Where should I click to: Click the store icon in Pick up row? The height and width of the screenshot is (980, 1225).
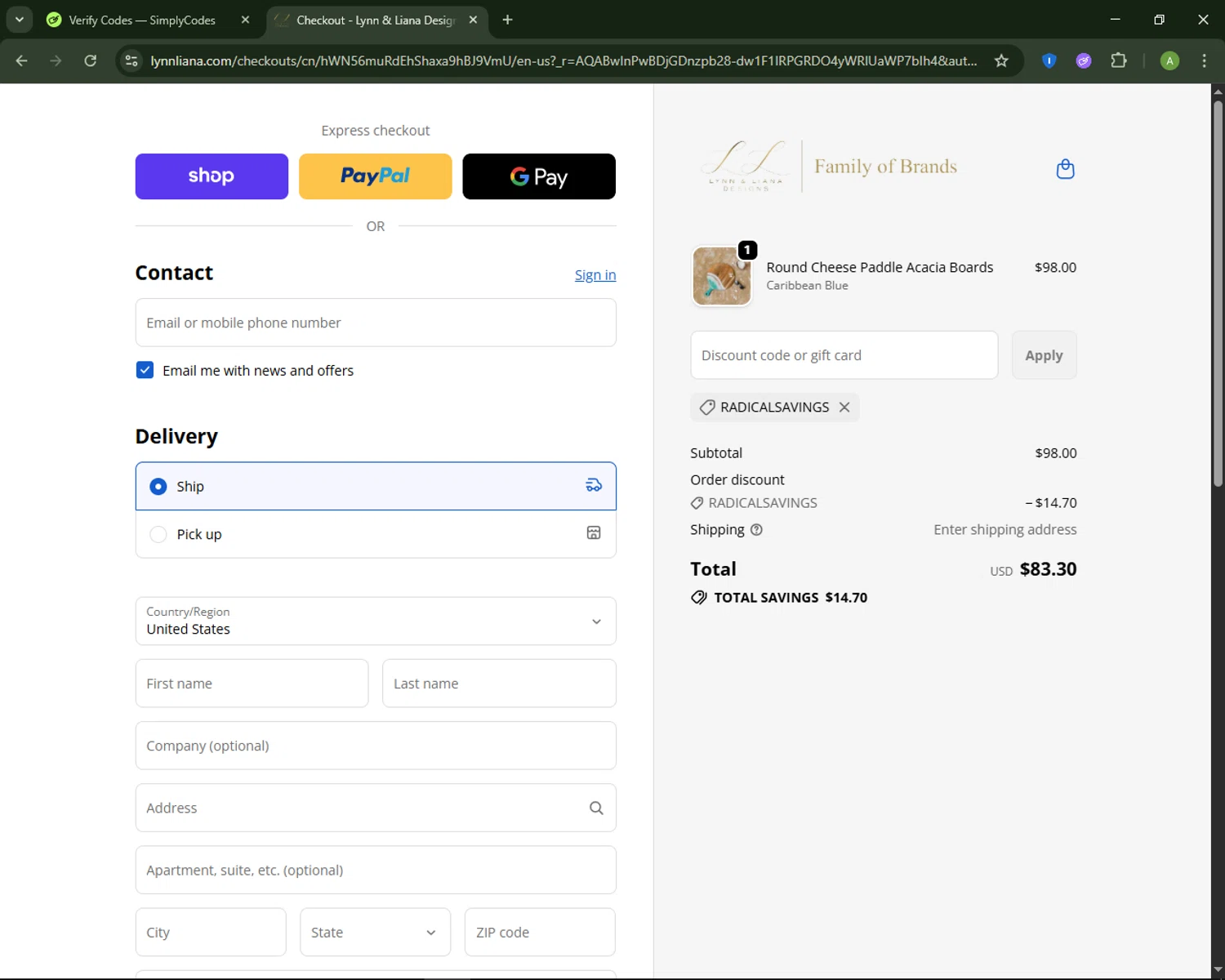pos(594,533)
